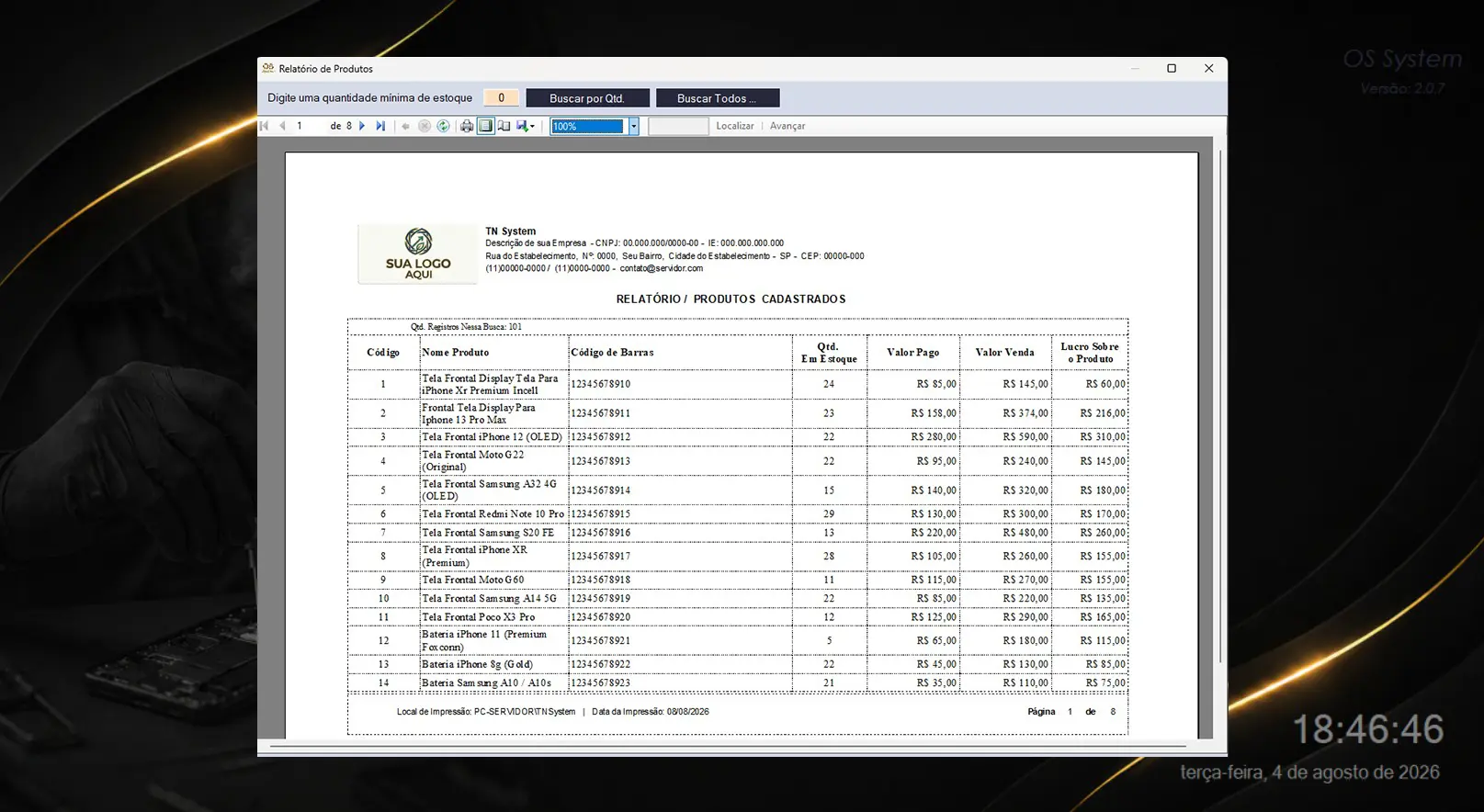Select product Tela Frontal Poco X3 Pro
Image resolution: width=1484 pixels, height=812 pixels.
(x=479, y=617)
